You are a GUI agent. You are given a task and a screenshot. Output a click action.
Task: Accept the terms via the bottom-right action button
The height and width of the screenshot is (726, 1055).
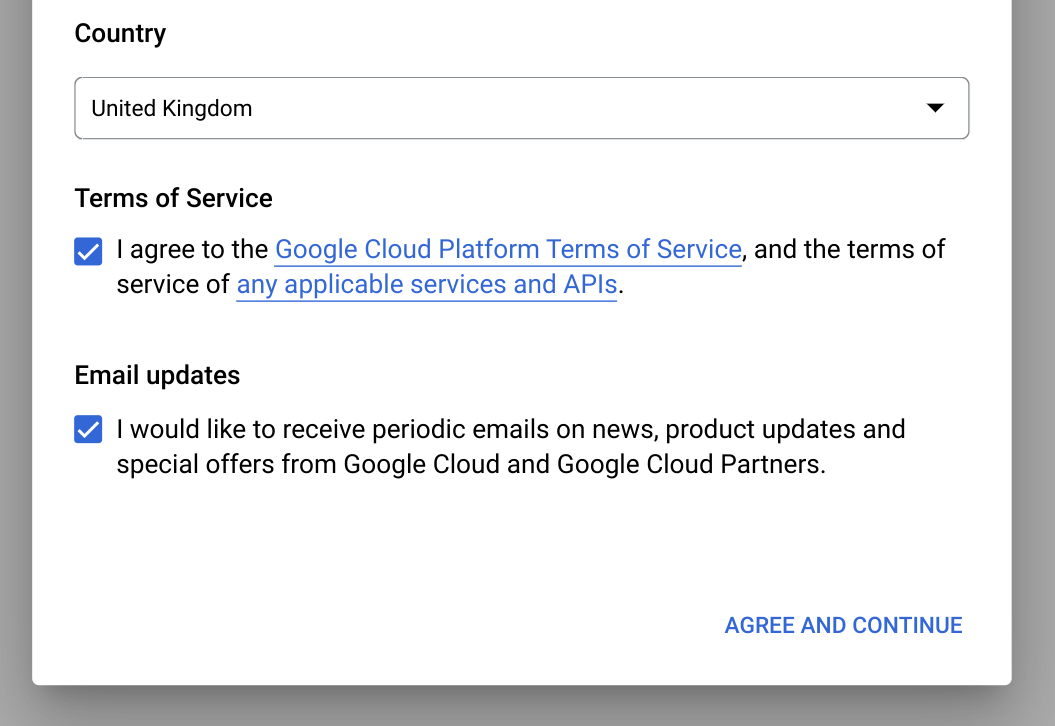843,625
